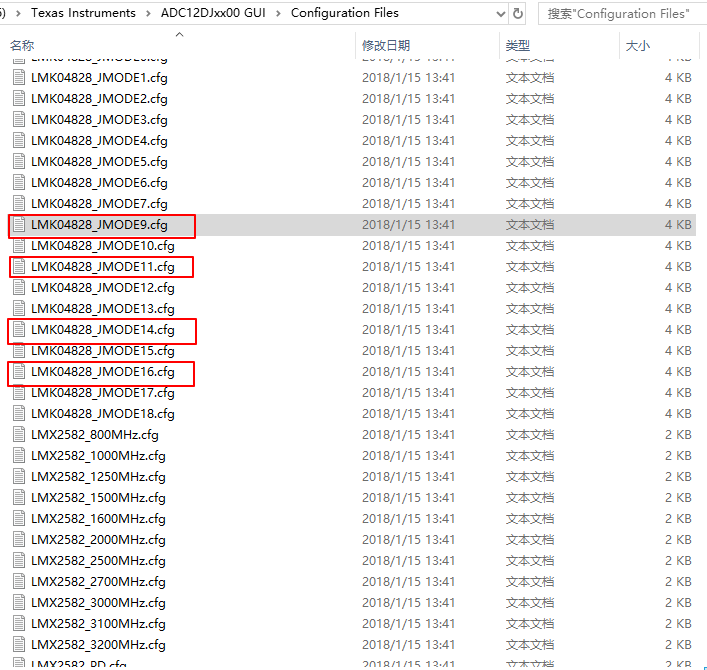Select file name LMK04828_JMODE7.cfg
Viewport: 707px width, 670px height.
(99, 204)
